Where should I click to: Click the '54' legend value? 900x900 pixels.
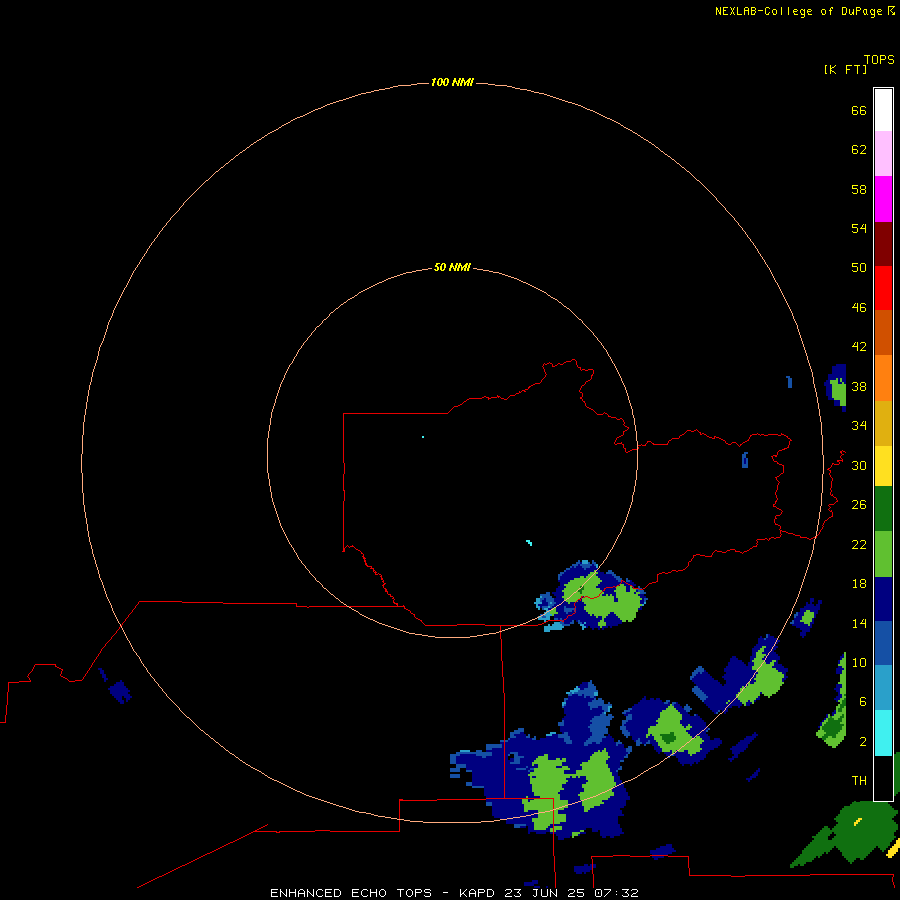[859, 228]
